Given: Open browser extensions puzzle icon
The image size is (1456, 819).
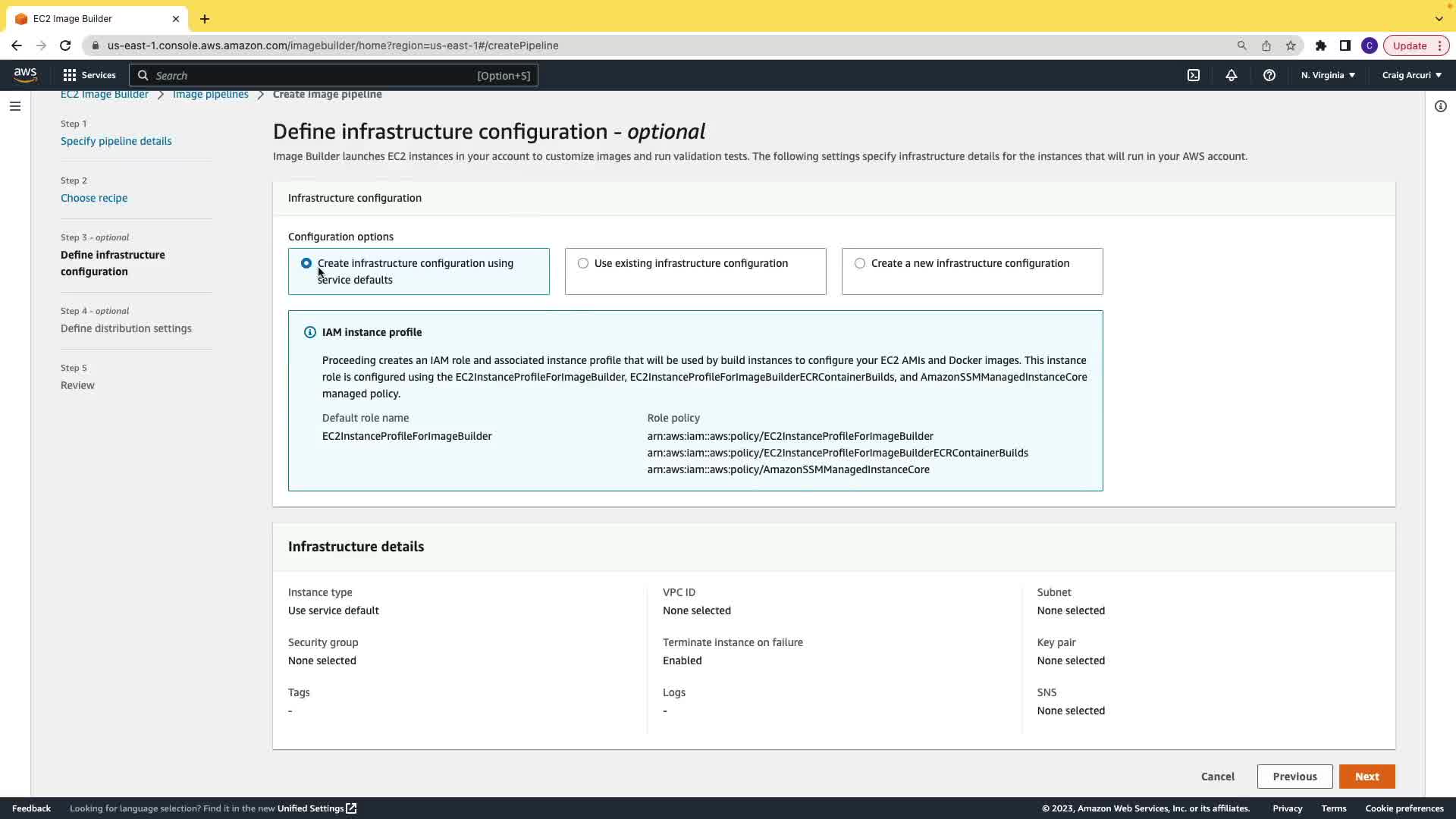Looking at the screenshot, I should 1321,45.
